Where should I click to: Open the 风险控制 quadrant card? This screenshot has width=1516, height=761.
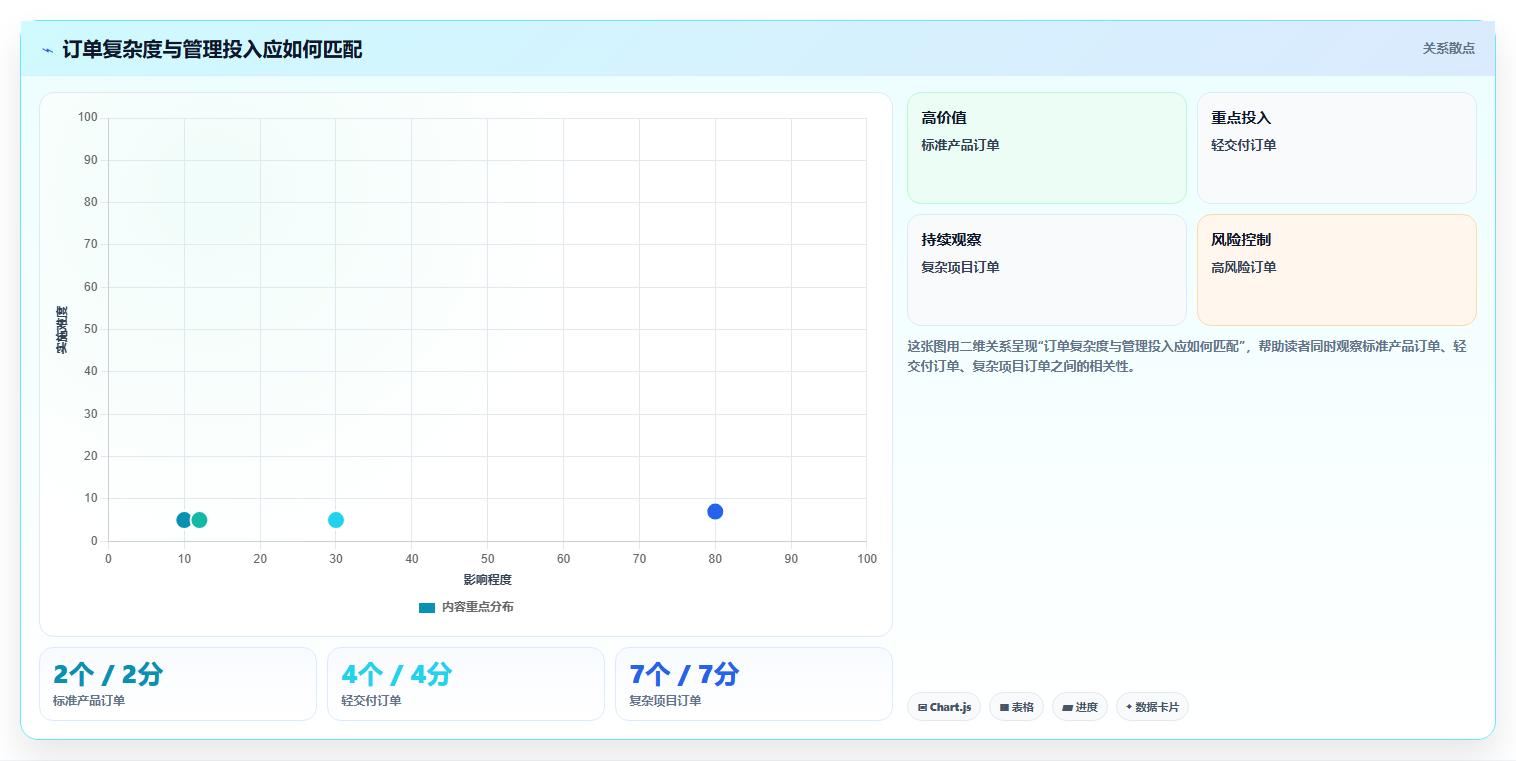pos(1337,270)
